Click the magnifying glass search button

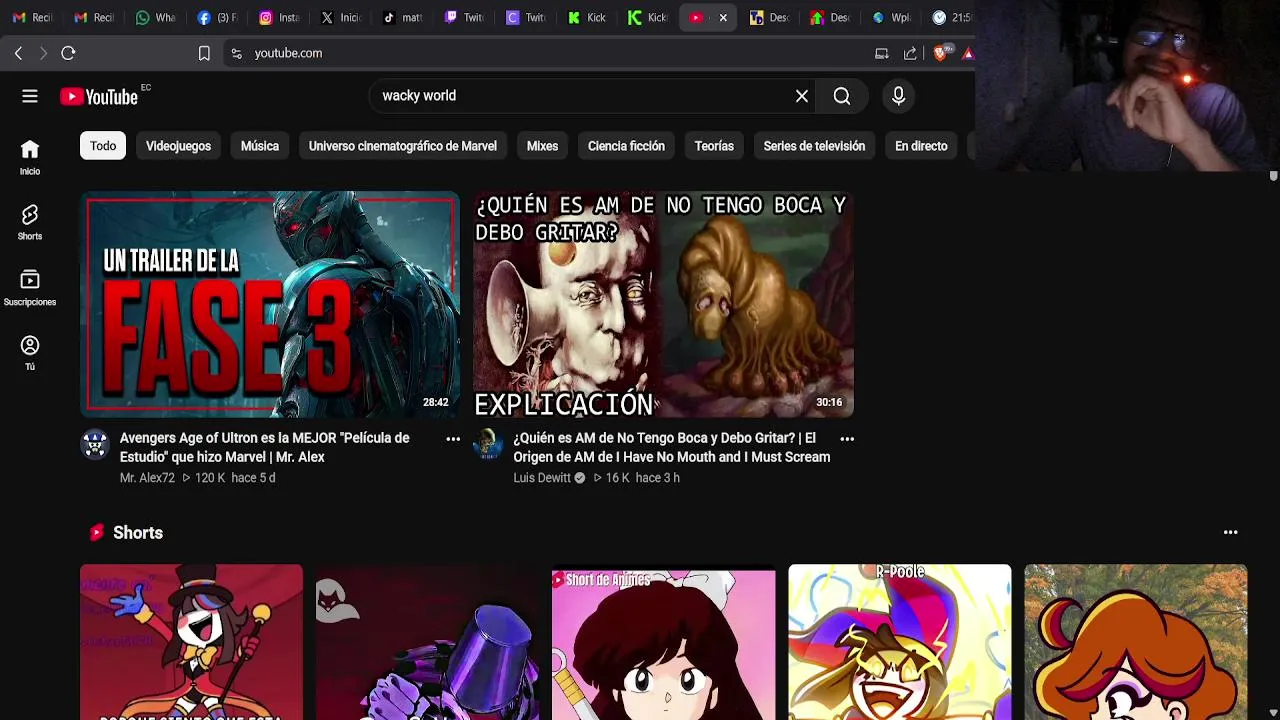click(x=842, y=96)
